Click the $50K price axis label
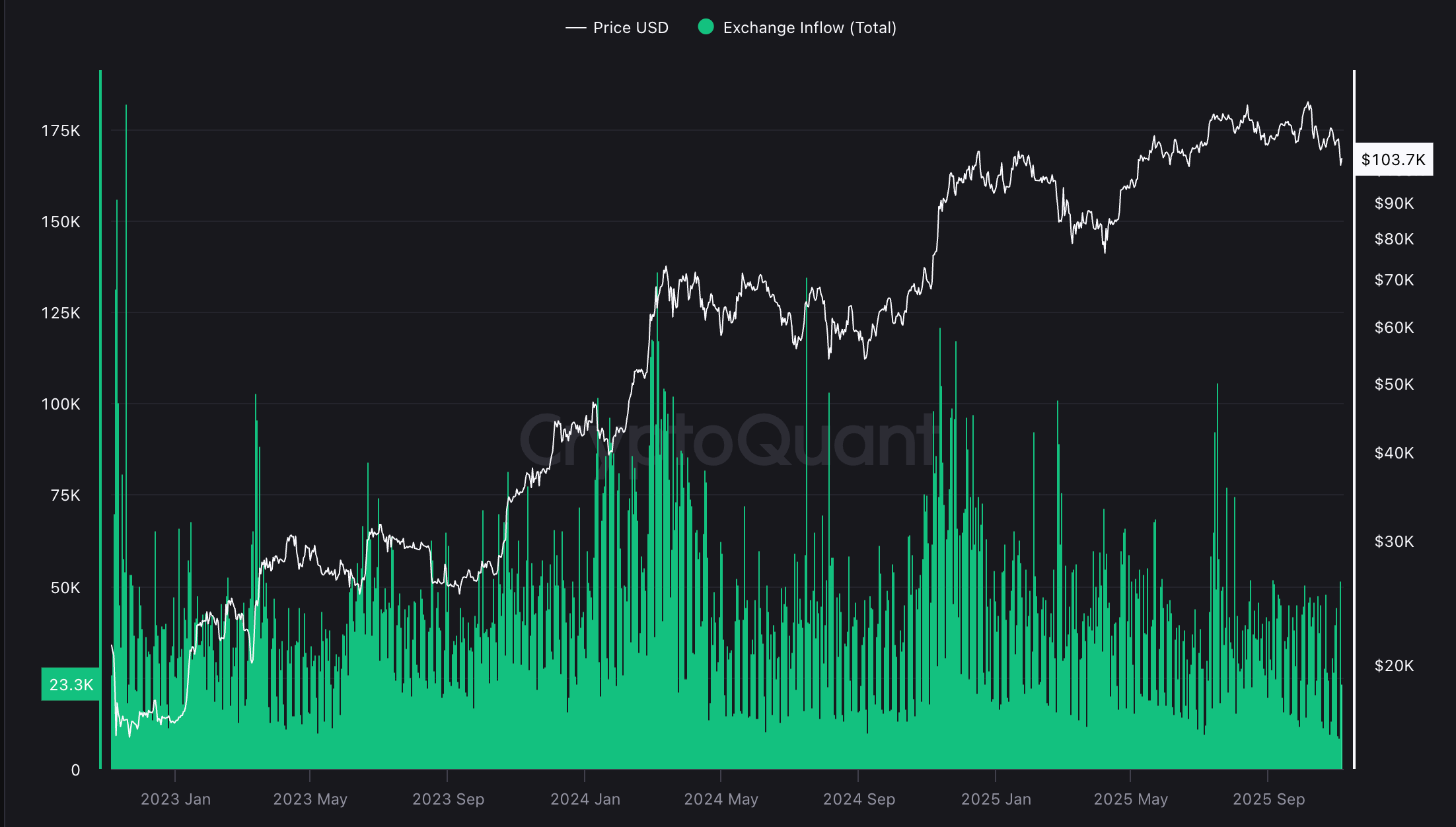 (x=1394, y=384)
